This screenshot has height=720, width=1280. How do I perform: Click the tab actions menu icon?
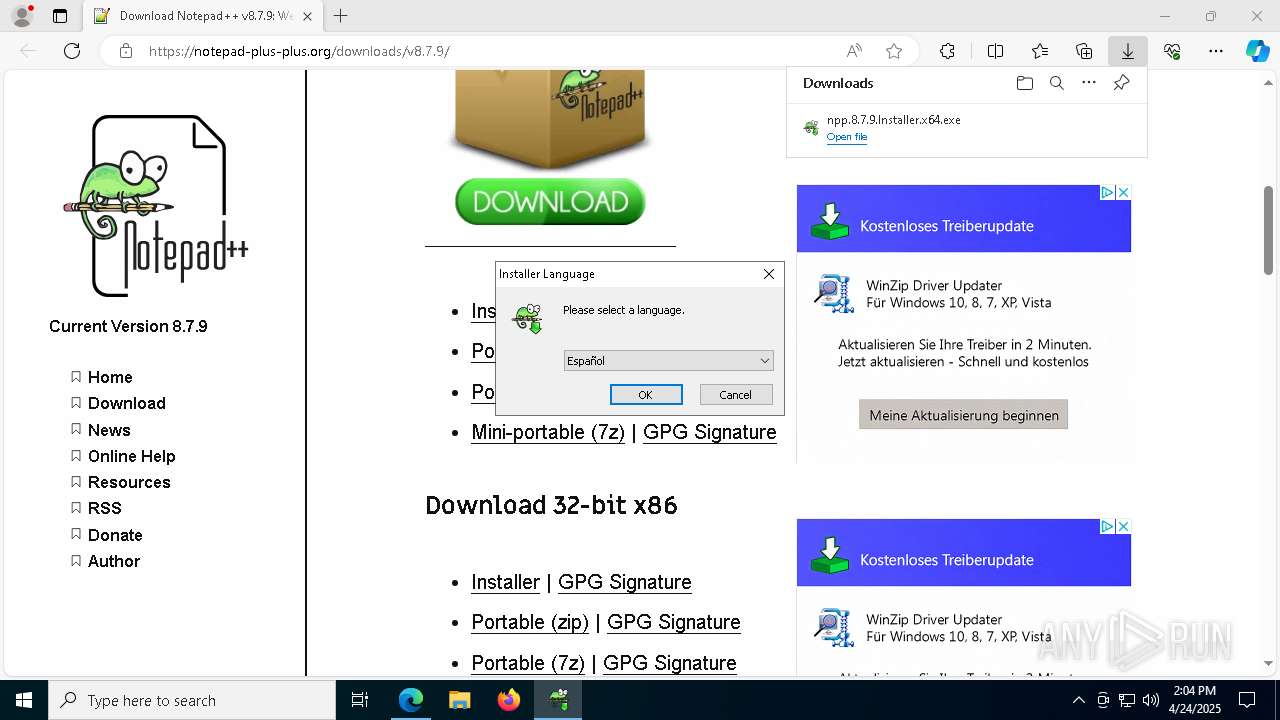pyautogui.click(x=60, y=16)
